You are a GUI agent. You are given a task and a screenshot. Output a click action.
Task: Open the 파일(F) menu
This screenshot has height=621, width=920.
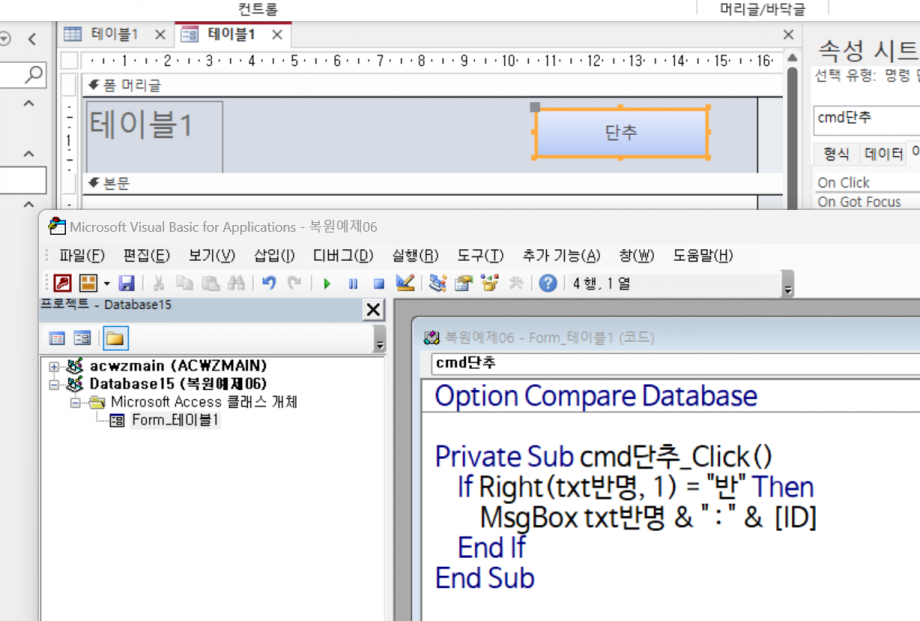82,256
